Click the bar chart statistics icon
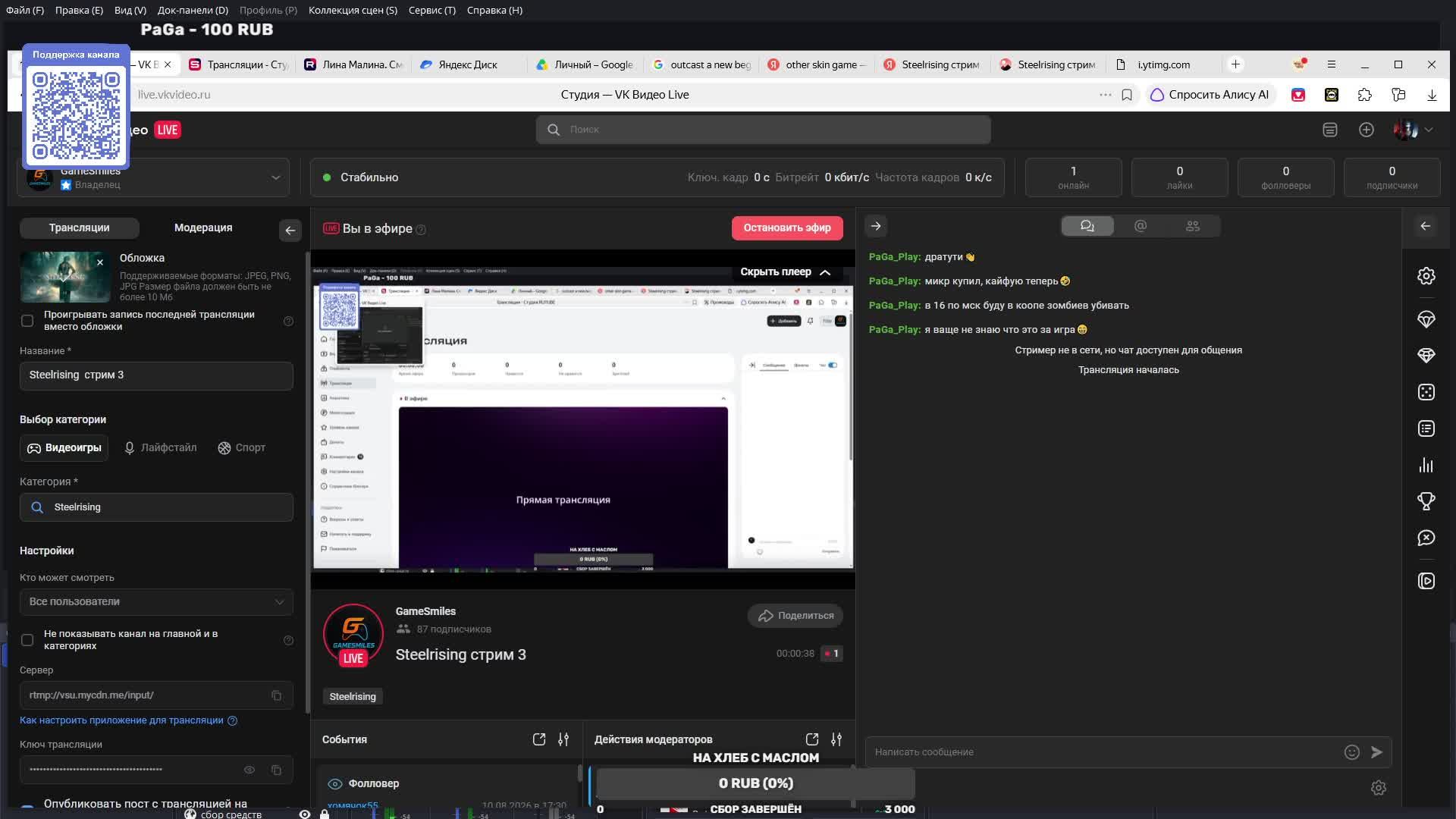Image resolution: width=1456 pixels, height=819 pixels. (x=1426, y=465)
